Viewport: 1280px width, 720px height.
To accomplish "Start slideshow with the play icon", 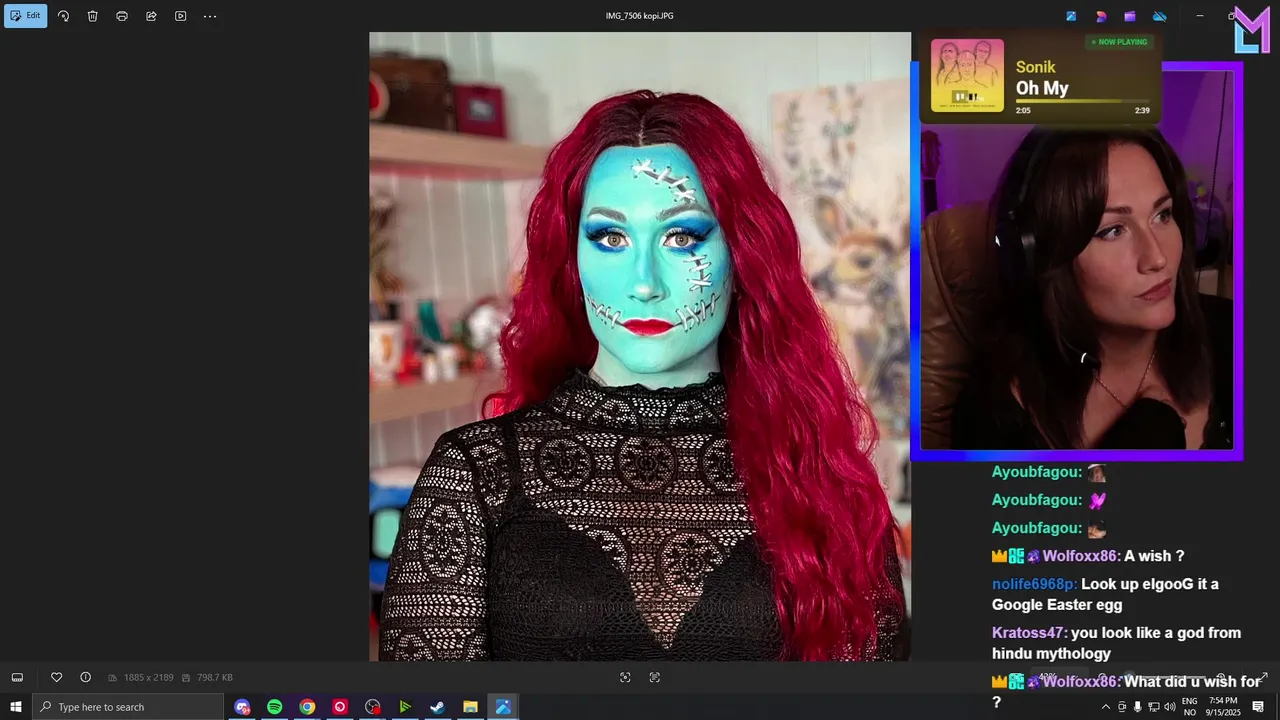I will [180, 16].
